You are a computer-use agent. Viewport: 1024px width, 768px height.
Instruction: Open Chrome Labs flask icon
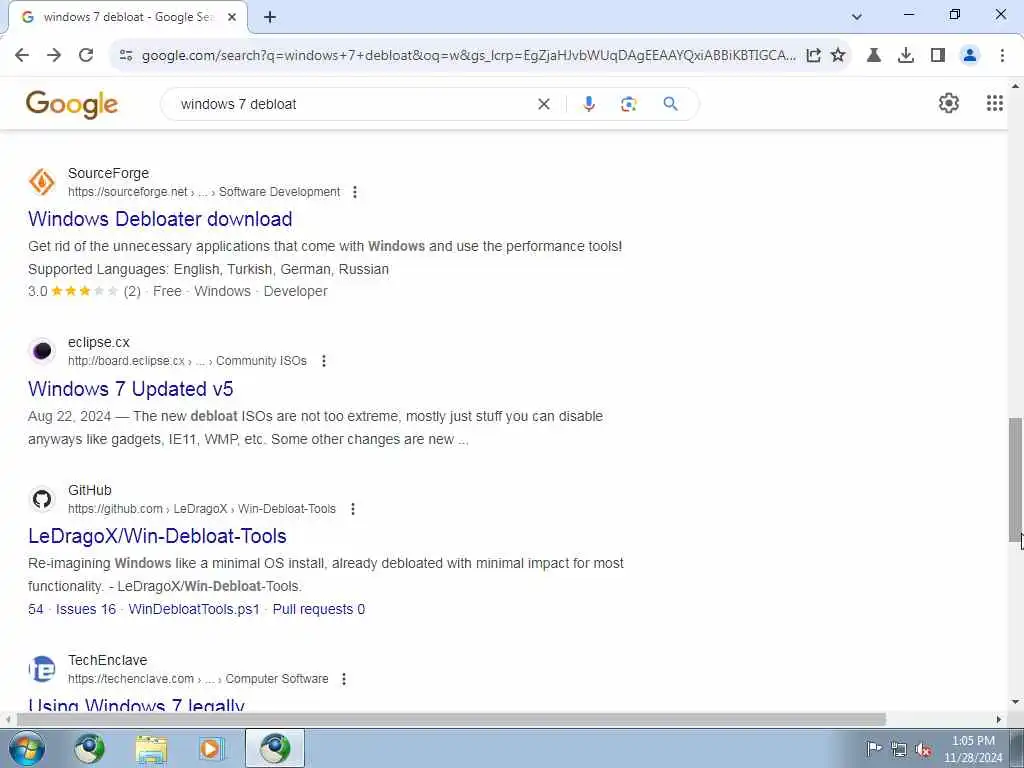pos(874,55)
